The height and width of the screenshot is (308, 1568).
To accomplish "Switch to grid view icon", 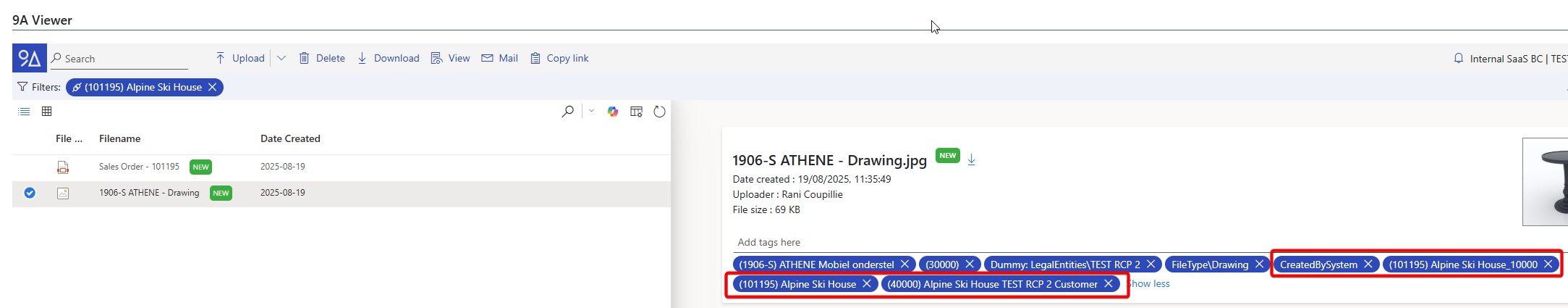I will [47, 112].
